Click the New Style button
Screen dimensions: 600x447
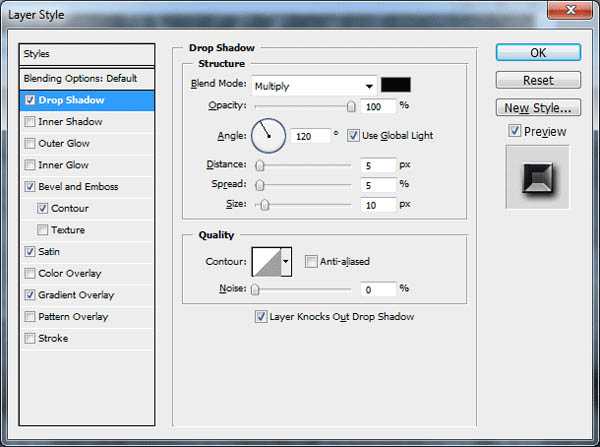click(538, 107)
